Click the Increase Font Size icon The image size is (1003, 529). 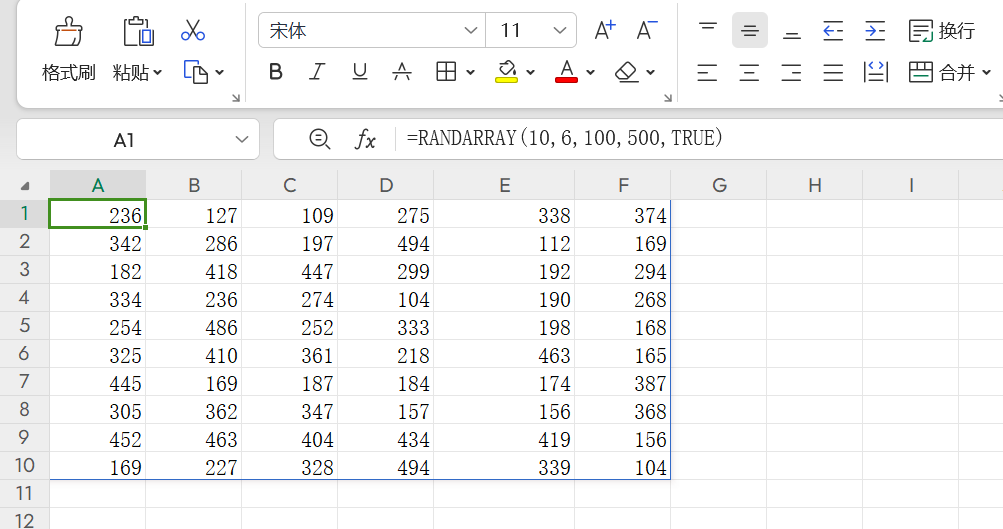[x=605, y=30]
